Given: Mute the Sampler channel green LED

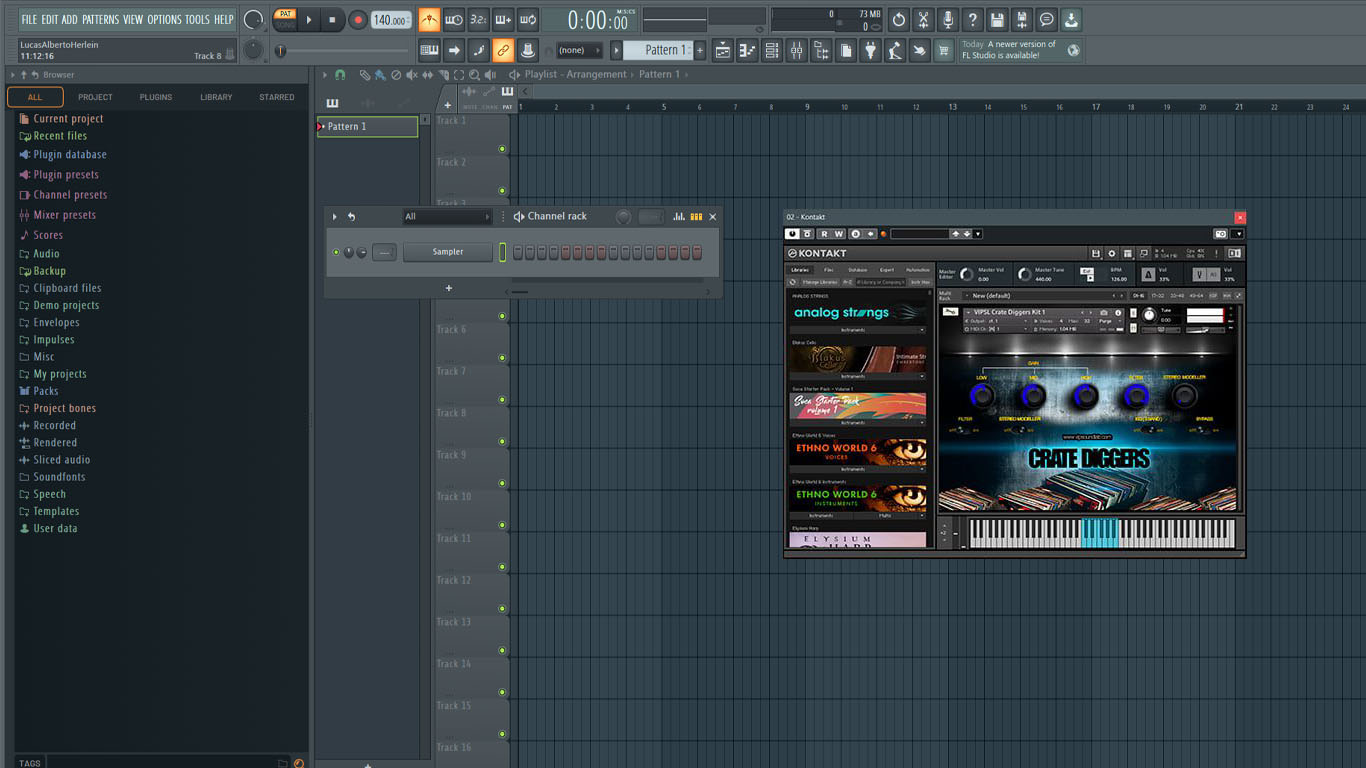Looking at the screenshot, I should coord(336,252).
